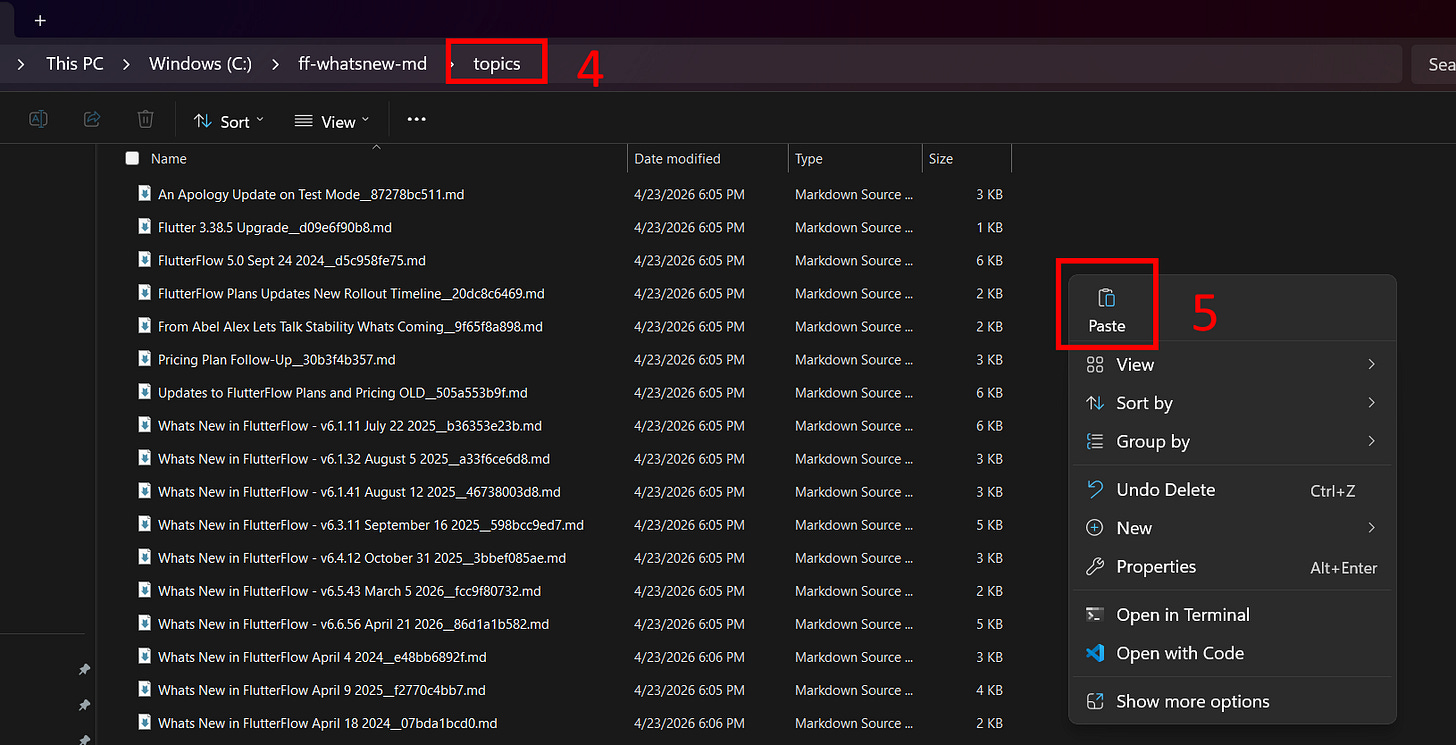
Task: Click the Delete trash icon in toolbar
Action: pos(145,120)
